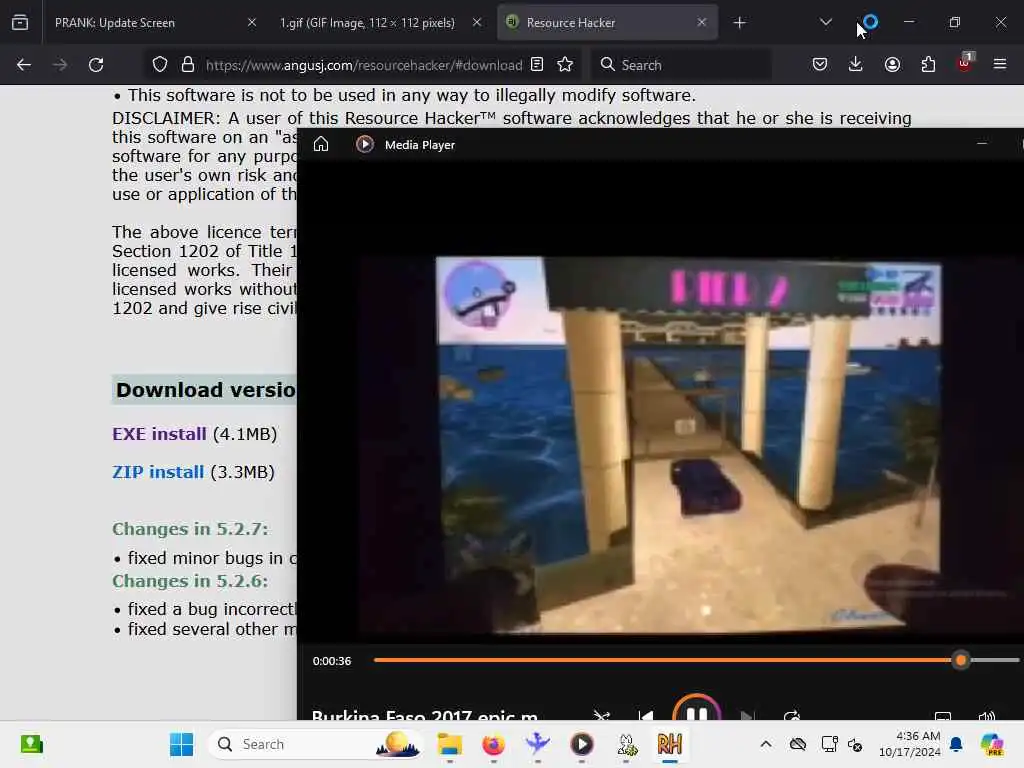Viewport: 1024px width, 768px height.
Task: Close the PRANK: Update Screen tab
Action: (252, 22)
